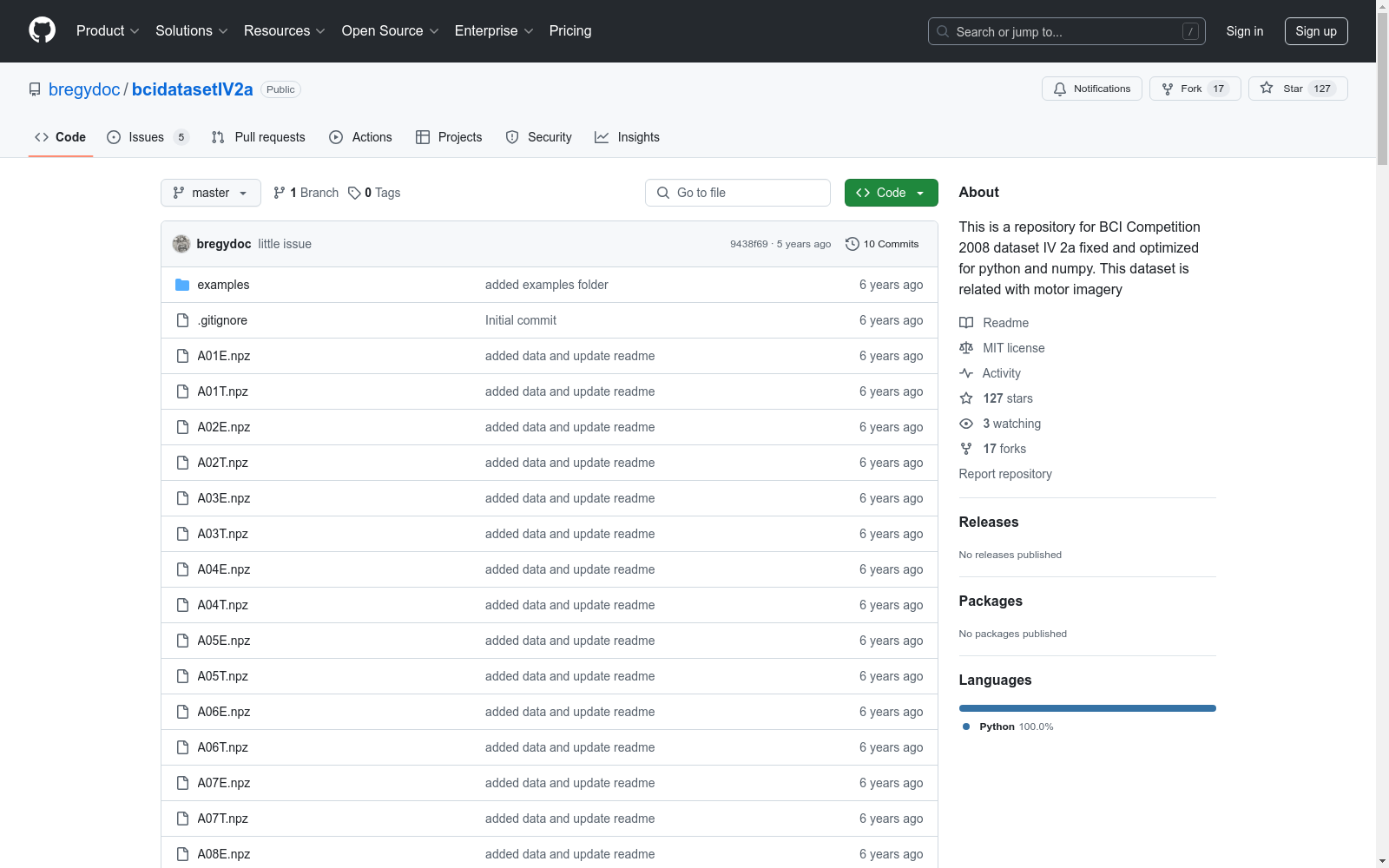The image size is (1389, 868).
Task: Click the file icon for .gitignore
Action: (x=182, y=320)
